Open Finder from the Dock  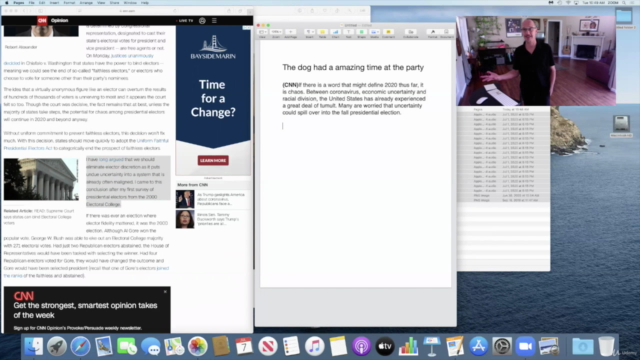point(33,347)
